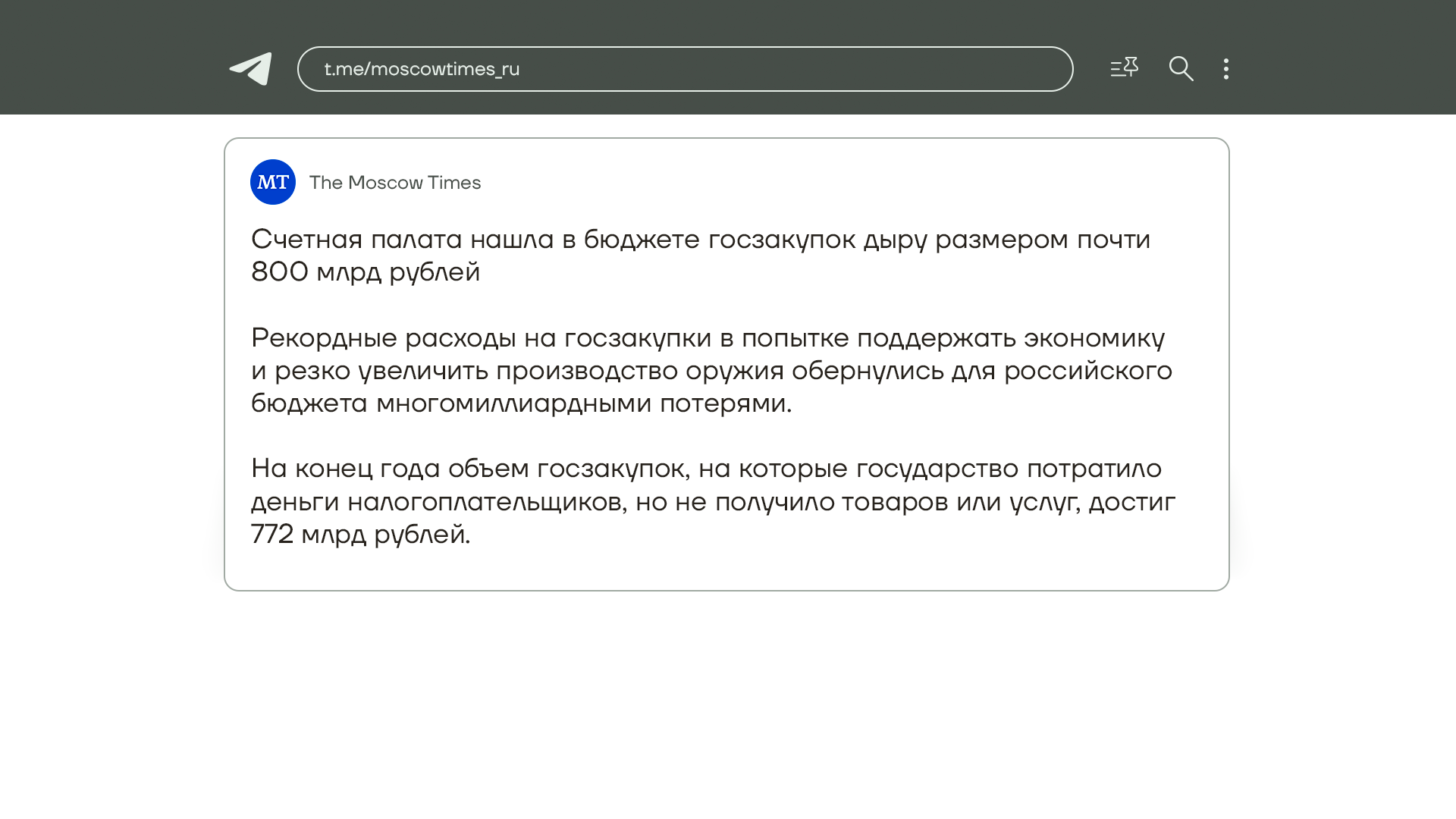
Task: Click the blue MT channel avatar
Action: 273,182
